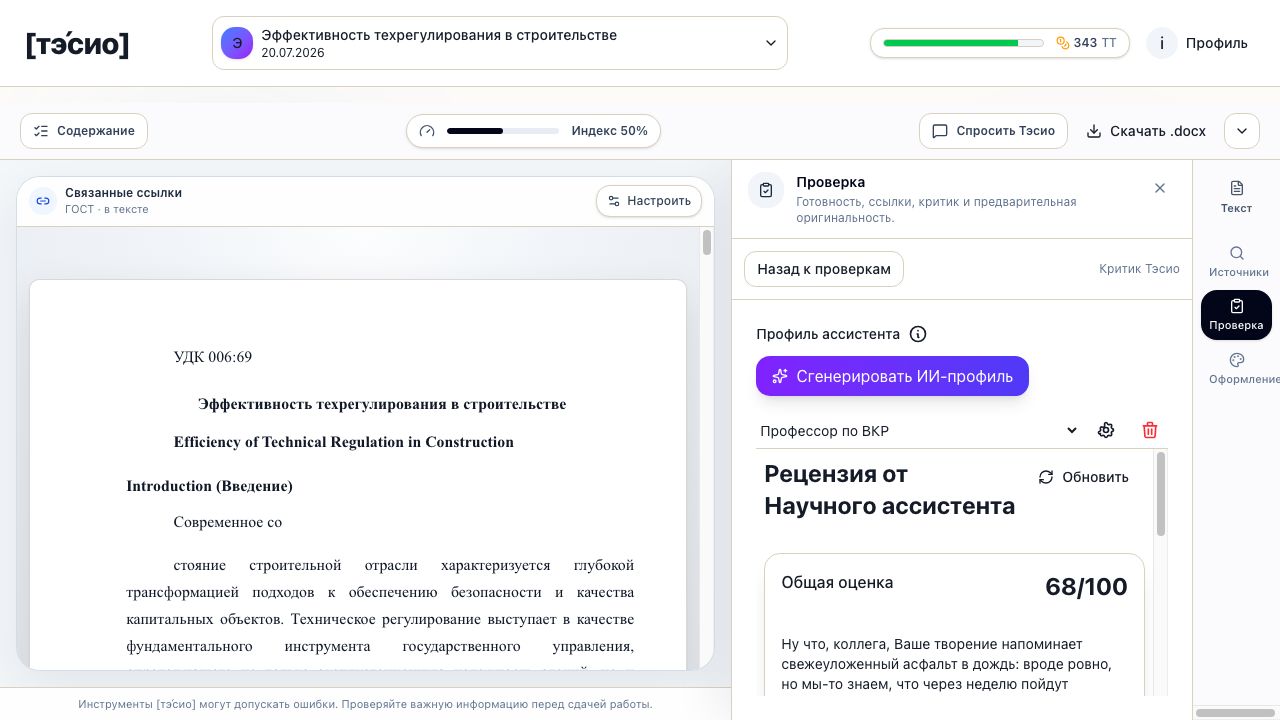This screenshot has height=720, width=1280.
Task: Open the Профессор по ВКР dropdown
Action: tap(919, 431)
